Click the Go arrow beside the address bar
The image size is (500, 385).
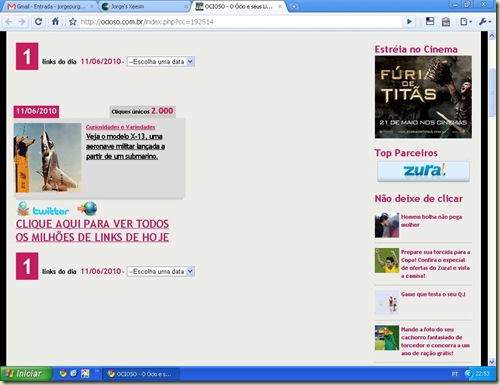click(409, 22)
